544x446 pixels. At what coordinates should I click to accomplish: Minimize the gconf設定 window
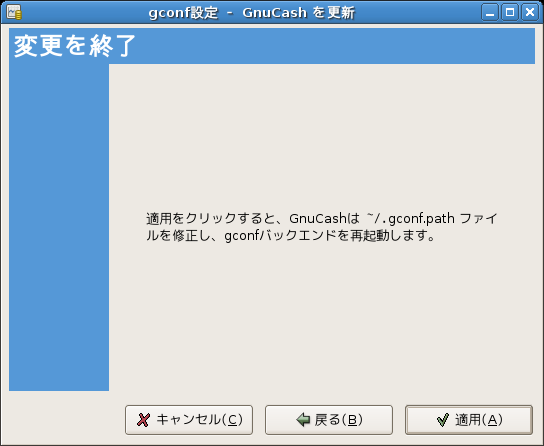[490, 12]
